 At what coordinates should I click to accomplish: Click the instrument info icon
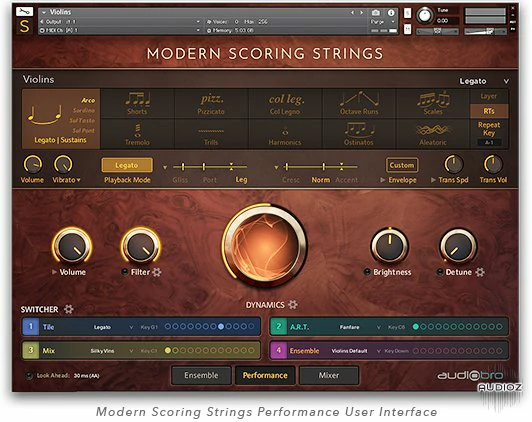[391, 13]
